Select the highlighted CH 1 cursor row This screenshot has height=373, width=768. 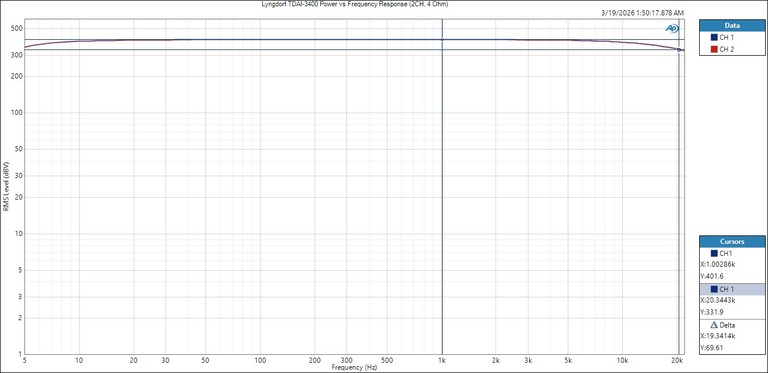pyautogui.click(x=732, y=289)
